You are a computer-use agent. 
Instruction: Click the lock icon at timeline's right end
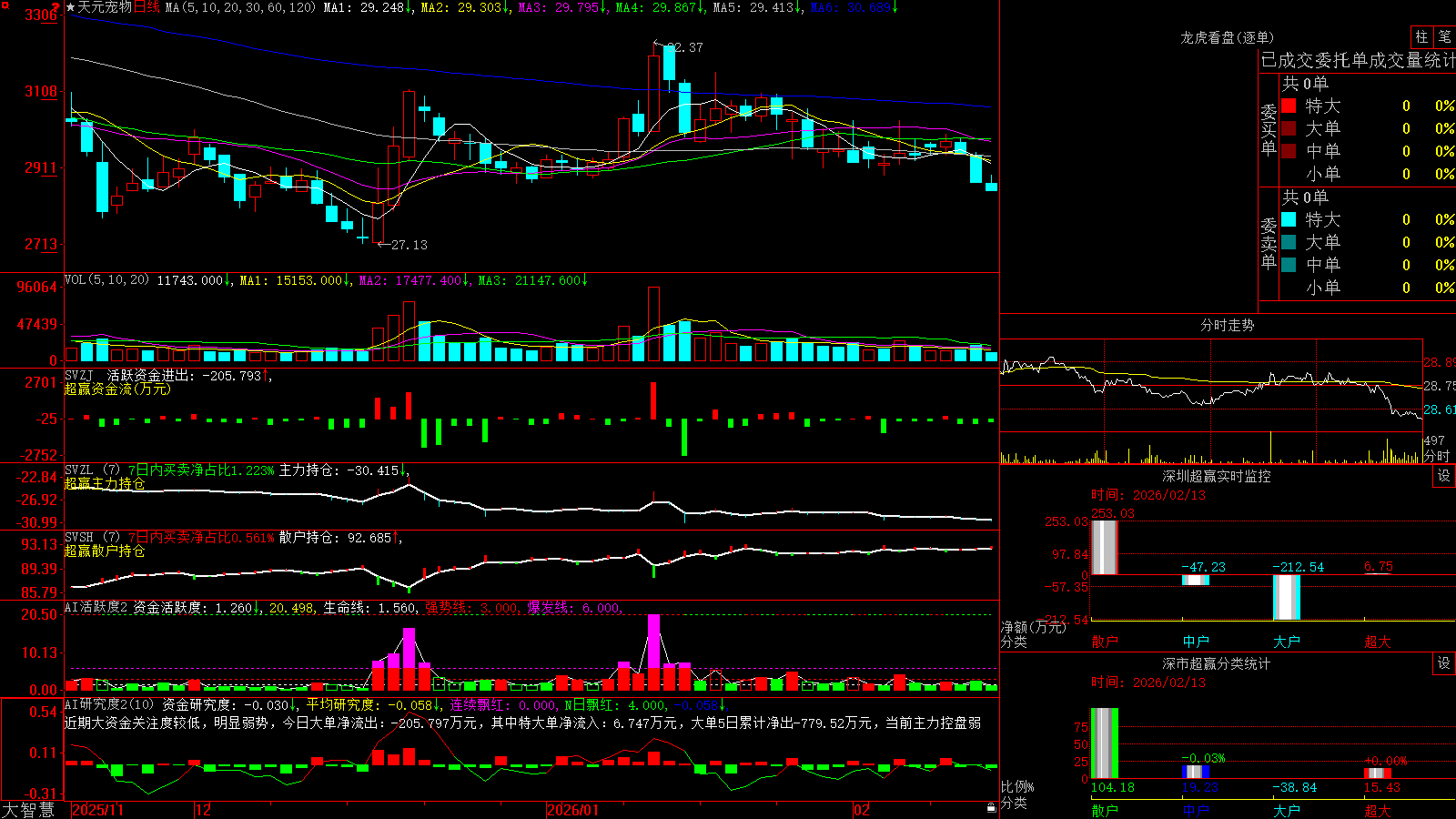click(x=991, y=808)
